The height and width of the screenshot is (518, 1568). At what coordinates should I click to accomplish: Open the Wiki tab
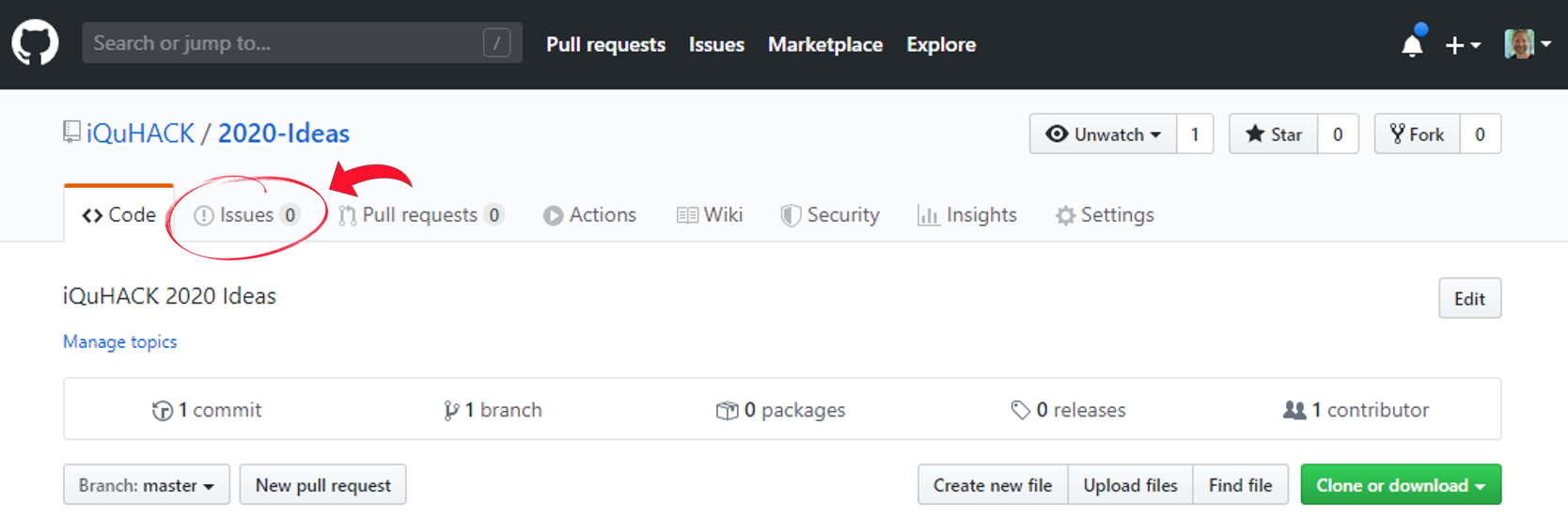pyautogui.click(x=710, y=215)
